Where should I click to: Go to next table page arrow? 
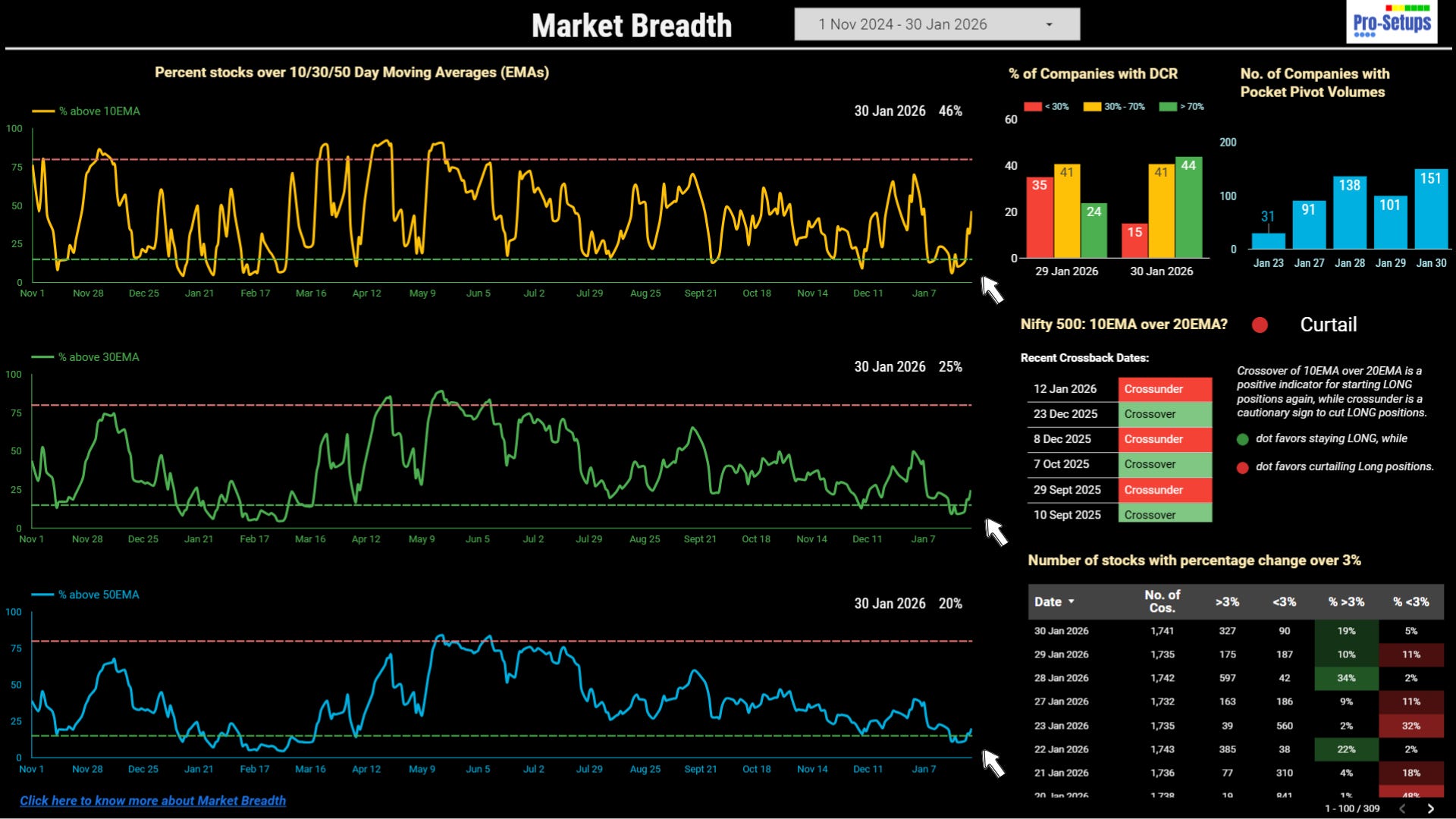[1430, 808]
